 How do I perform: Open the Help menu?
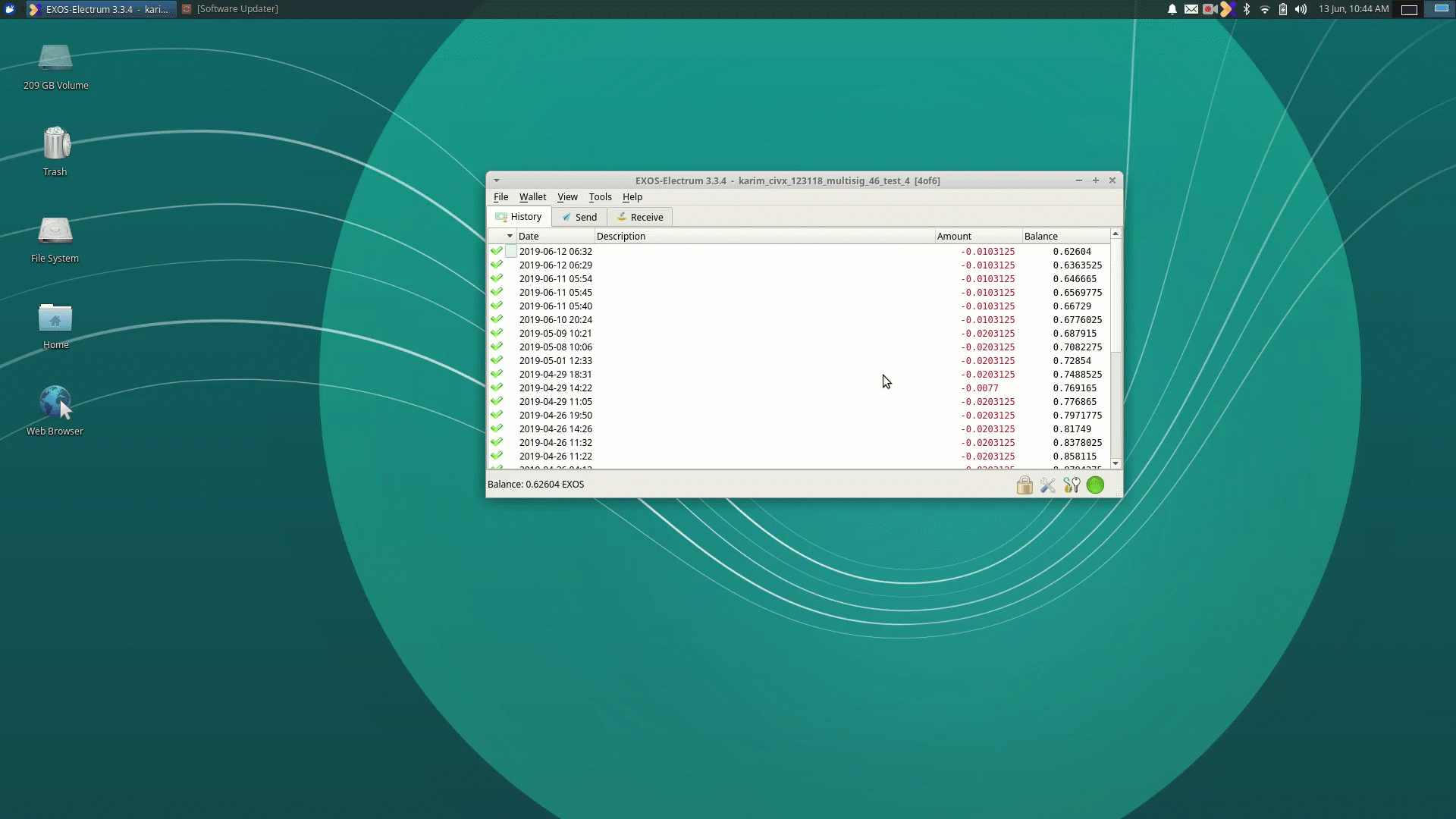(x=632, y=197)
